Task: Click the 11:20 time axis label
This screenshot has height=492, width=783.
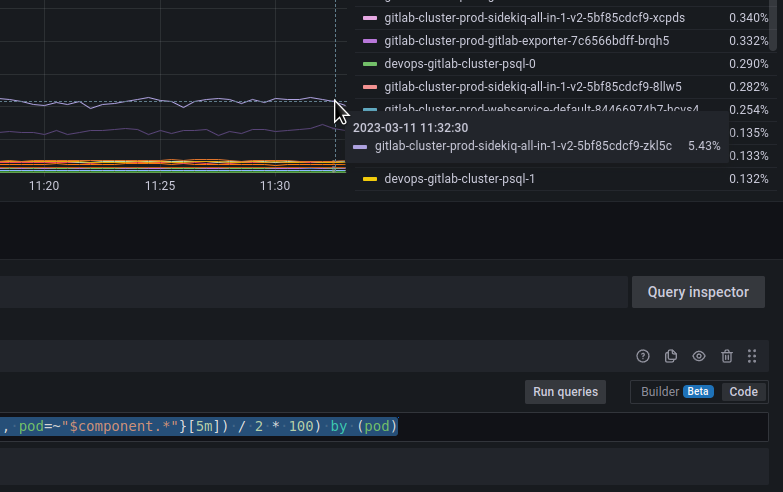Action: (x=44, y=186)
